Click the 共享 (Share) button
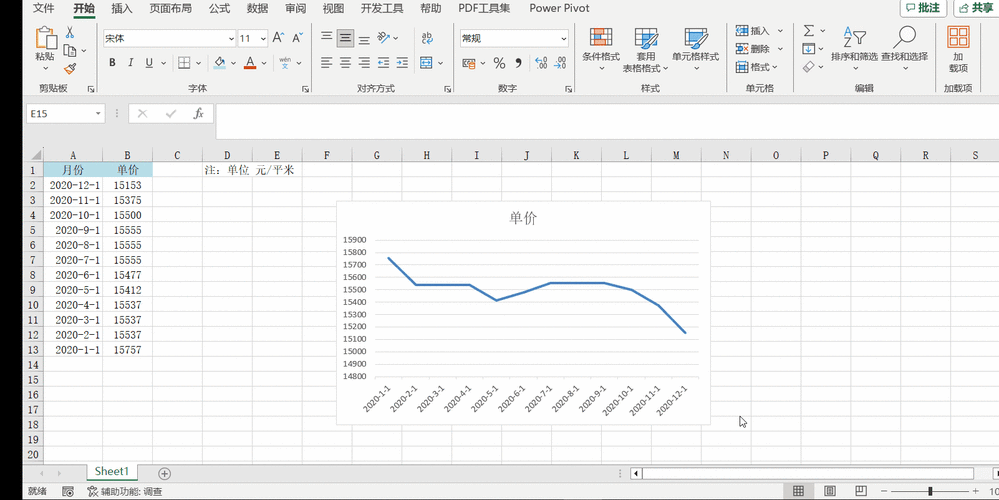This screenshot has width=999, height=500. click(x=975, y=8)
